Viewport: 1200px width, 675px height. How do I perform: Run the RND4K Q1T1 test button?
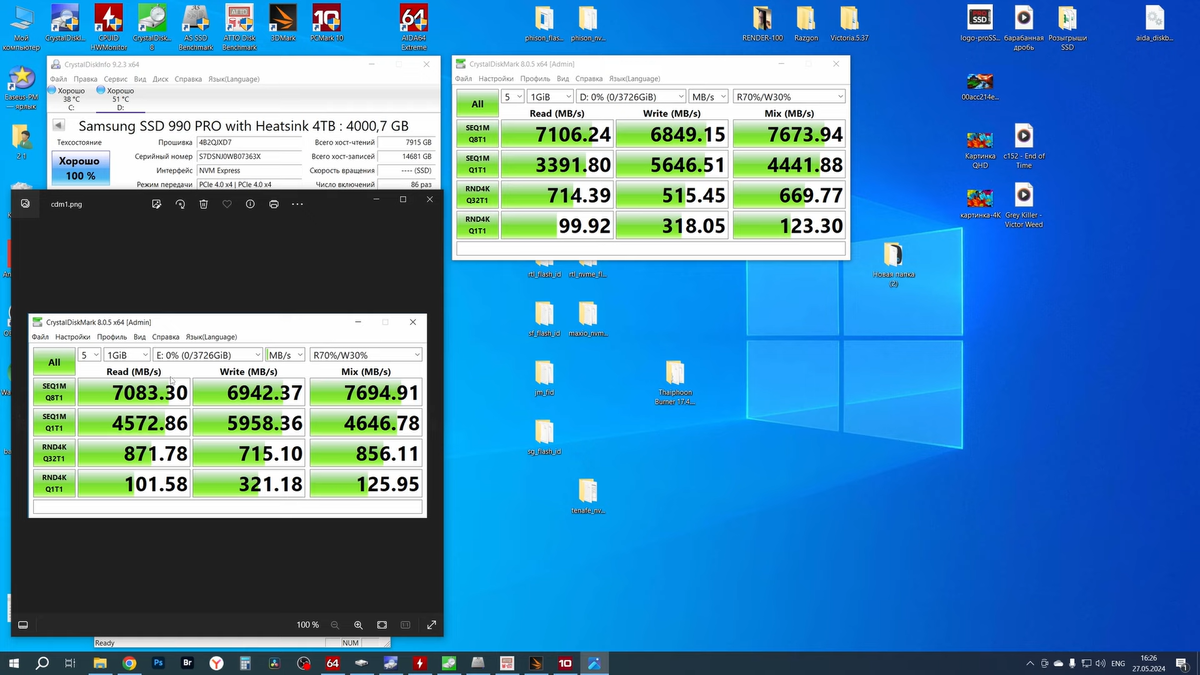477,225
